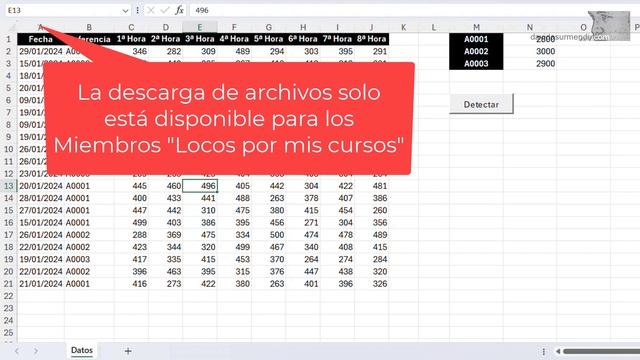Click cell C16 with value 499
Viewport: 640px width, 360px height.
point(131,222)
